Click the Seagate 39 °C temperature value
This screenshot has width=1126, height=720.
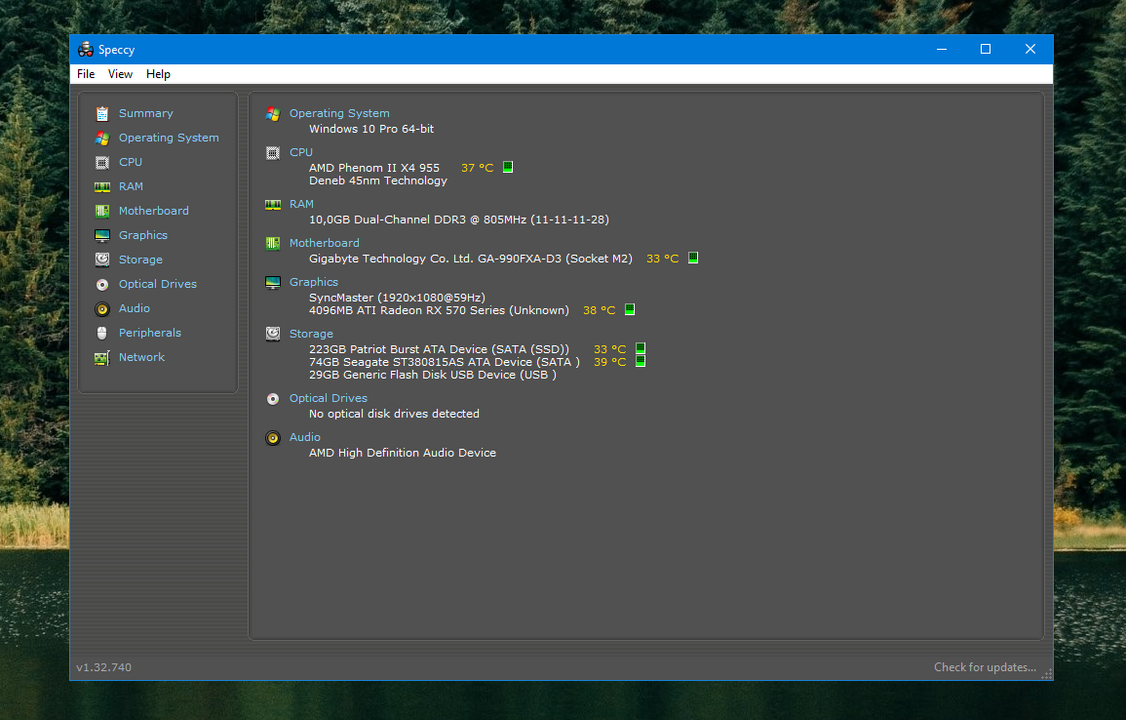pyautogui.click(x=610, y=363)
